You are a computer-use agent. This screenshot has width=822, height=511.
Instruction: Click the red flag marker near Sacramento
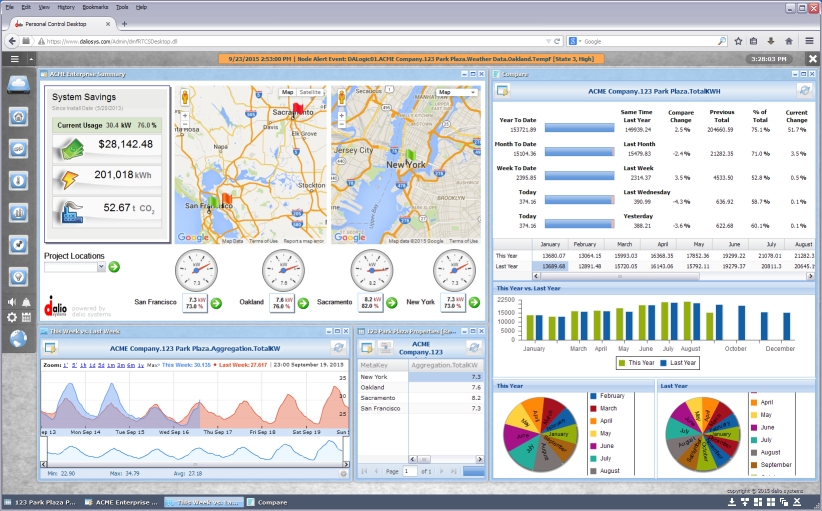[x=297, y=109]
